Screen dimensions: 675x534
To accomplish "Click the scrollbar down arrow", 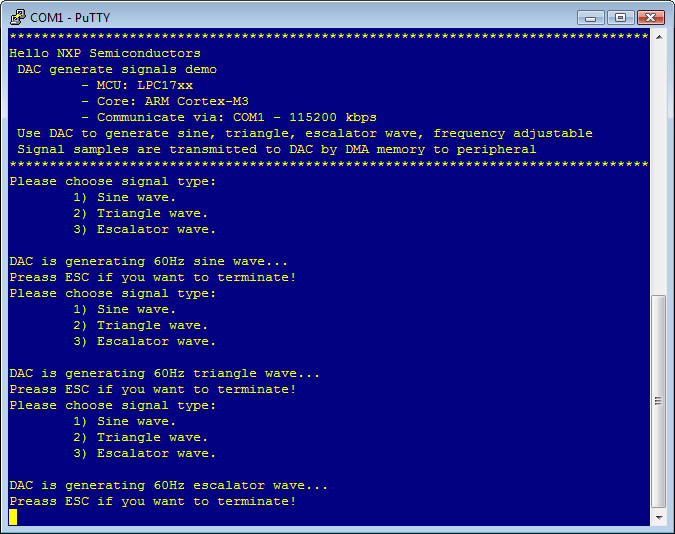I will tap(658, 518).
